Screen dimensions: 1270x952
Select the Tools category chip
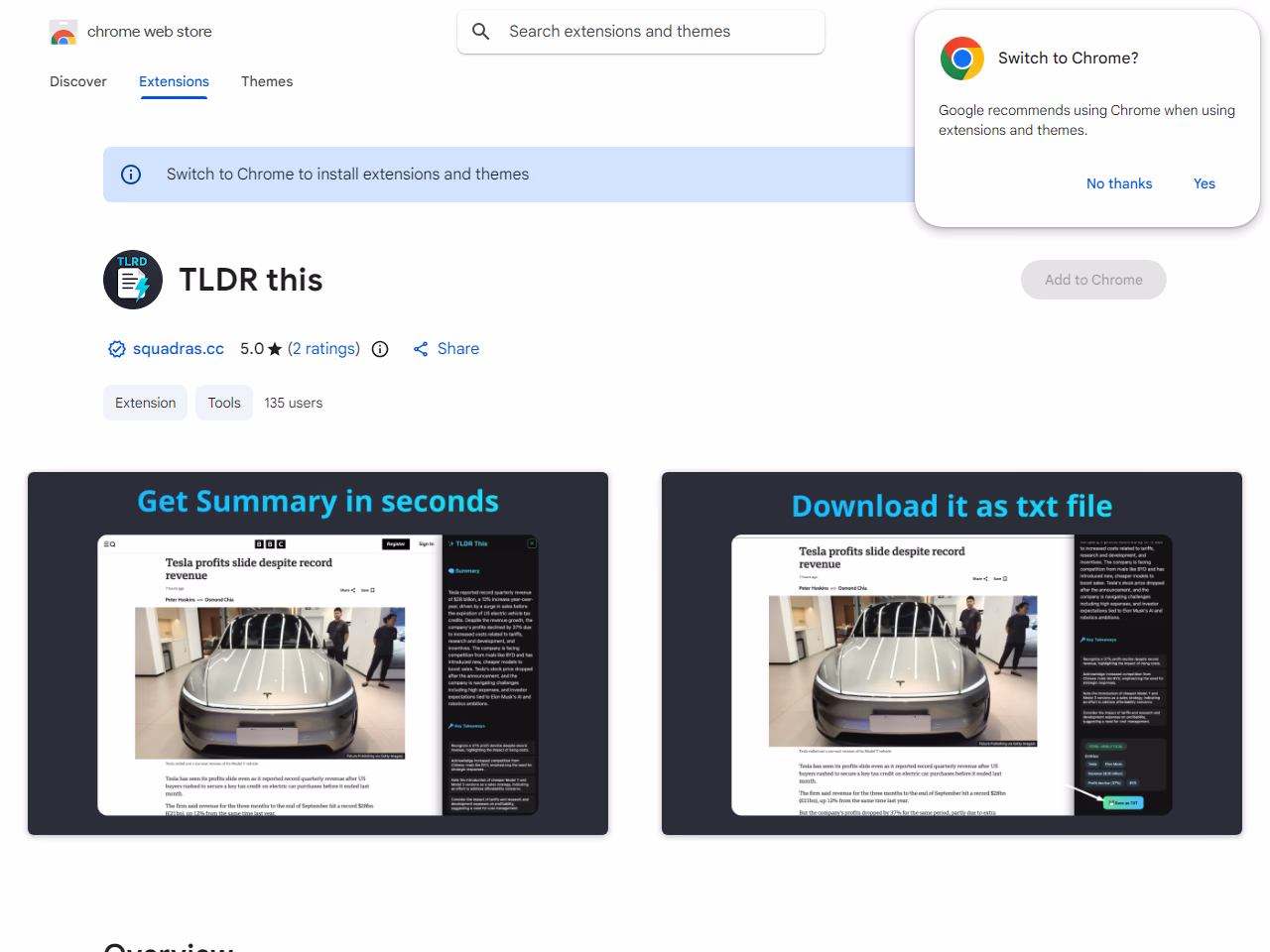pyautogui.click(x=224, y=403)
